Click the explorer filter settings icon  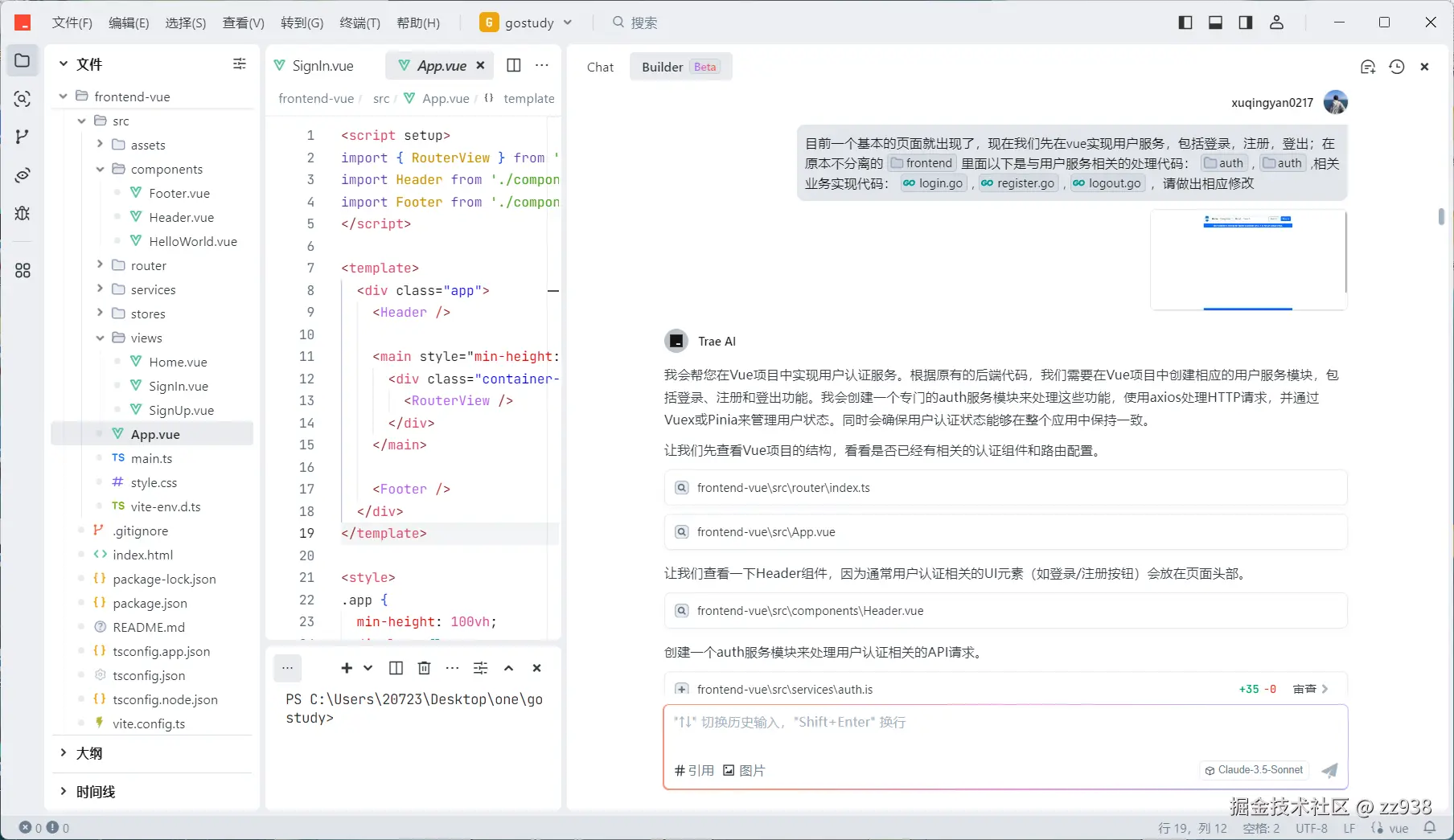click(x=240, y=64)
